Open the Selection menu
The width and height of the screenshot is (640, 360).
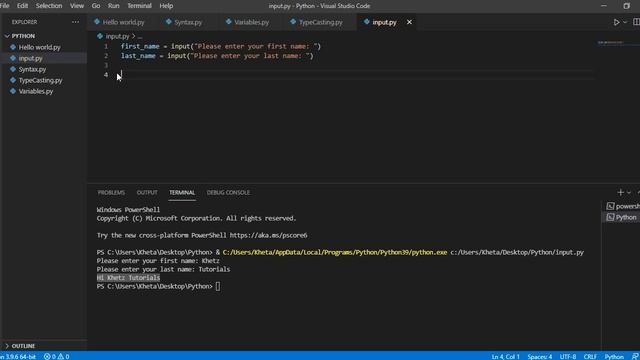tap(49, 6)
